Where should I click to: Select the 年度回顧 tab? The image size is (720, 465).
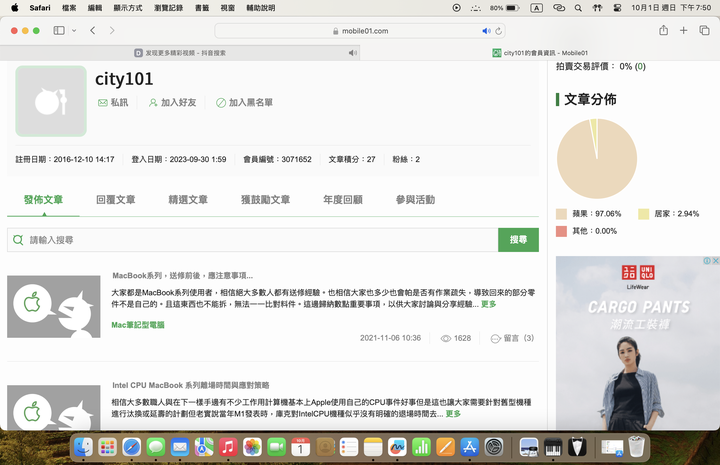click(x=343, y=200)
